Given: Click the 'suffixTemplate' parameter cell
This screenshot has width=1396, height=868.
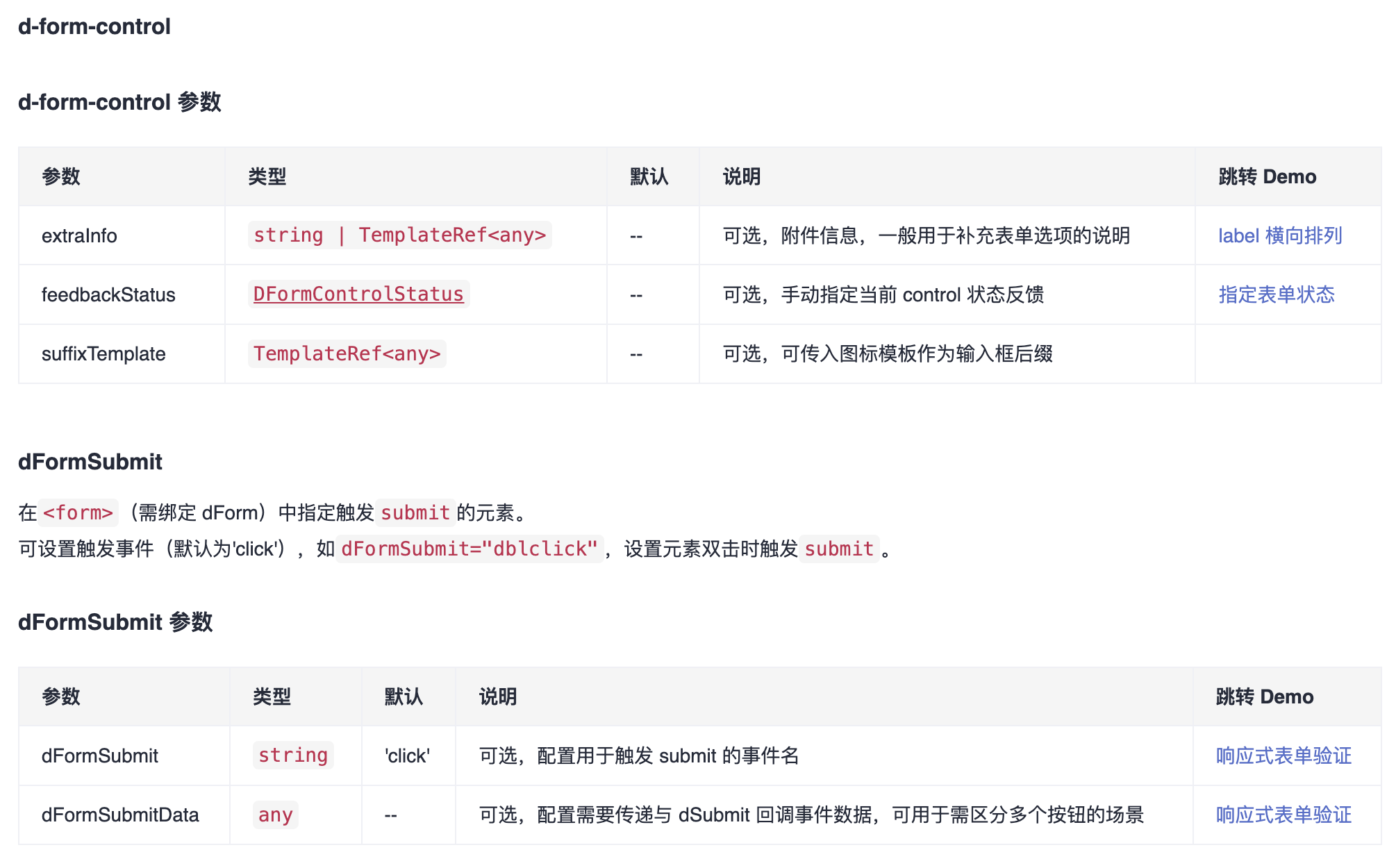Looking at the screenshot, I should 103,354.
